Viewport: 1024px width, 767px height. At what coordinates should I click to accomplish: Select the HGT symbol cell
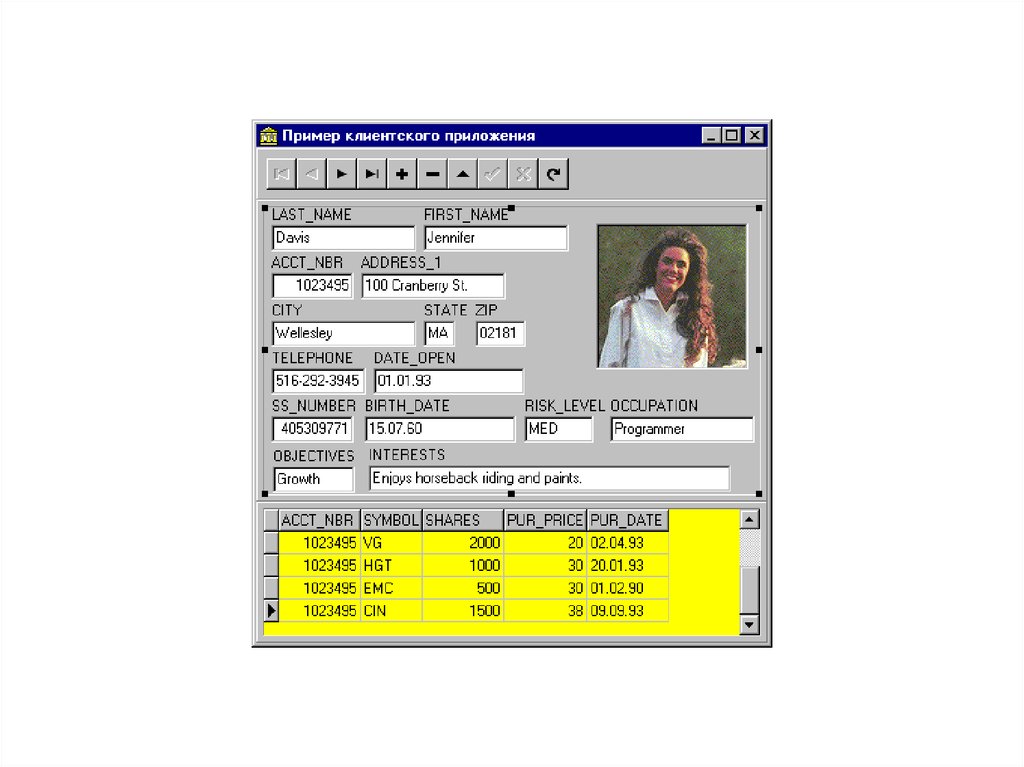[x=391, y=566]
